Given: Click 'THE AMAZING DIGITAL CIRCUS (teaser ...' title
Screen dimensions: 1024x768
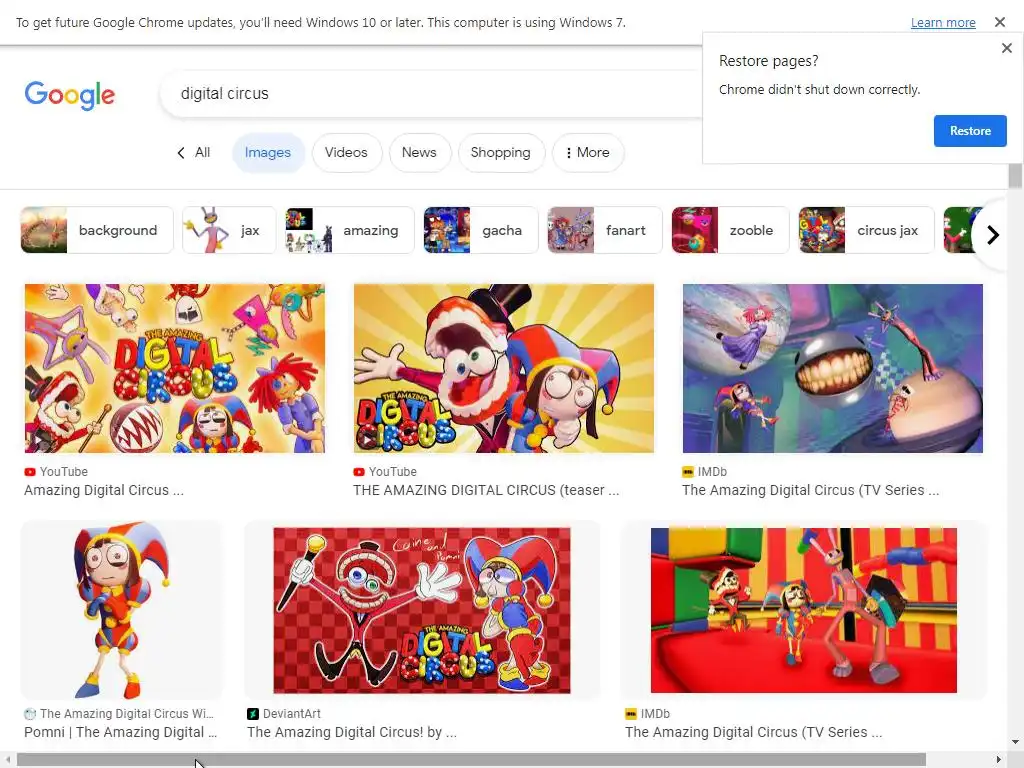Looking at the screenshot, I should coord(486,490).
